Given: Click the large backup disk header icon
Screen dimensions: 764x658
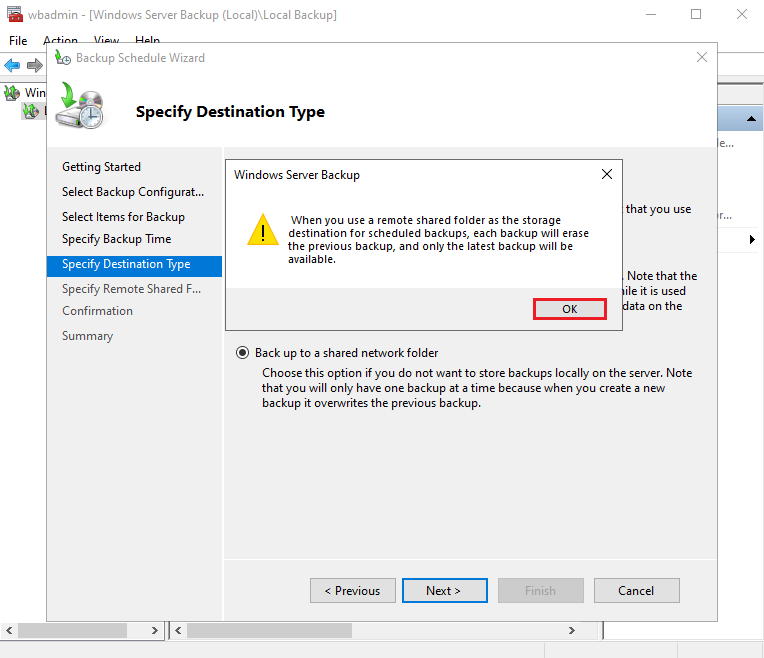Looking at the screenshot, I should click(x=80, y=107).
